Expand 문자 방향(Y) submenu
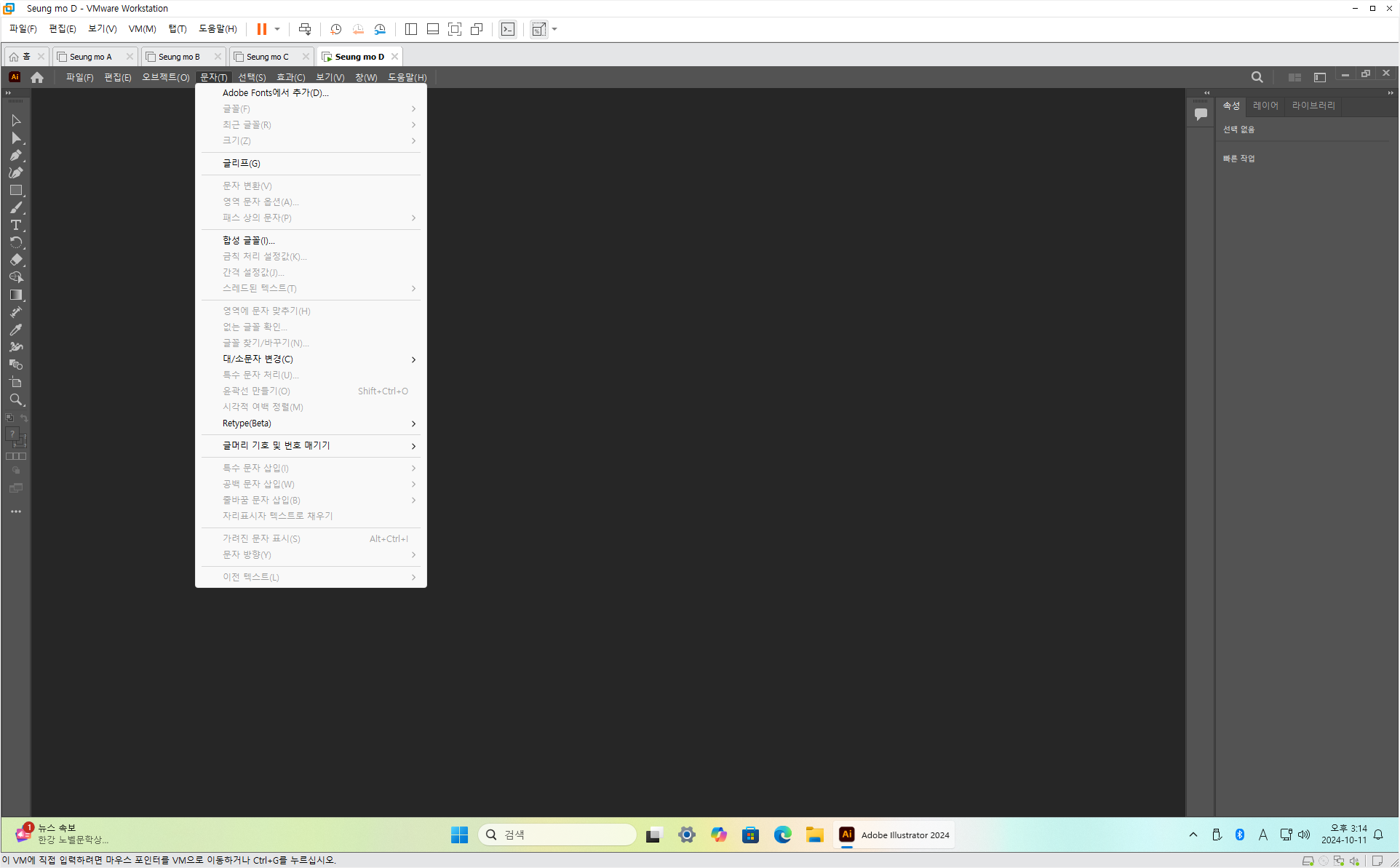Viewport: 1400px width, 868px height. pos(311,554)
